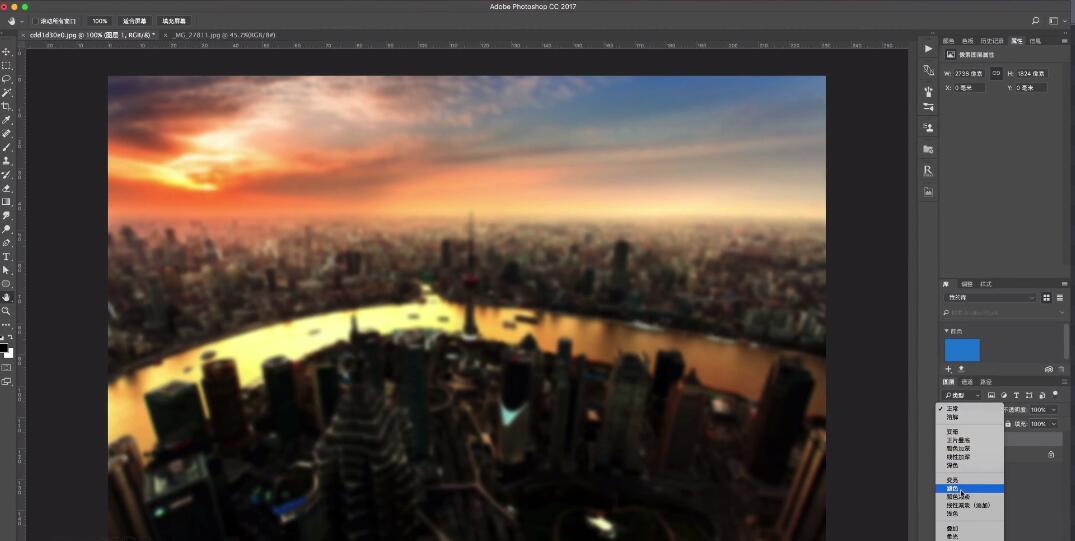Select the Crop tool
The image size is (1075, 541).
coord(7,106)
